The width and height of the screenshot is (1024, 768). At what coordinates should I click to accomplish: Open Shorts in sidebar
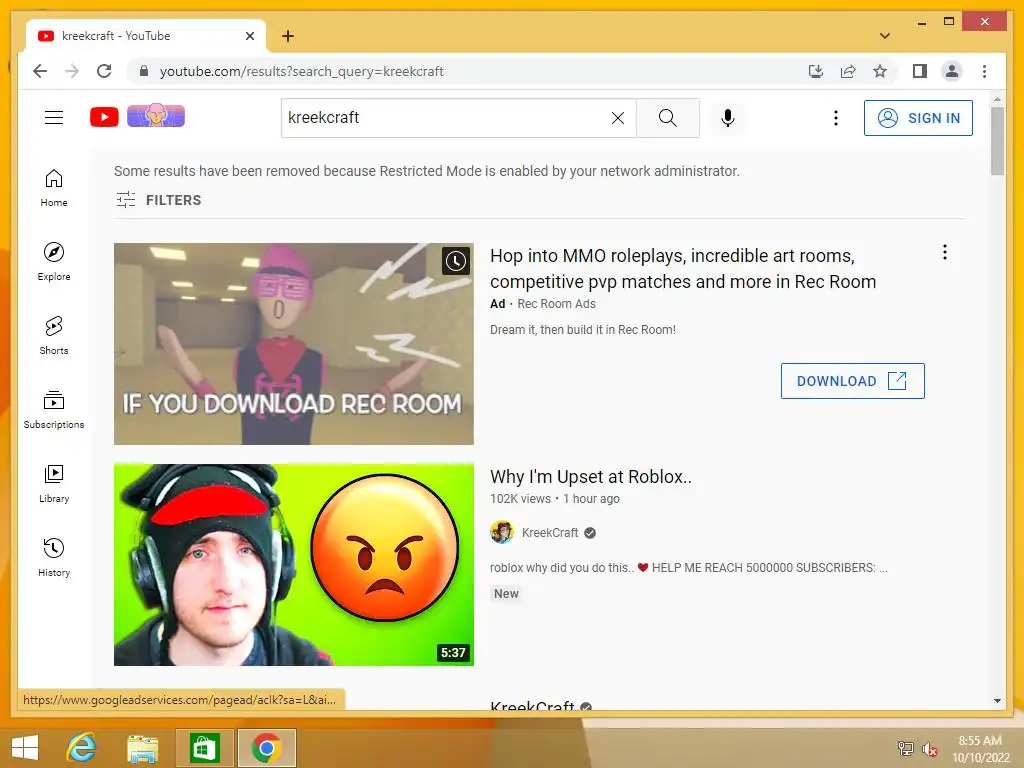[54, 336]
